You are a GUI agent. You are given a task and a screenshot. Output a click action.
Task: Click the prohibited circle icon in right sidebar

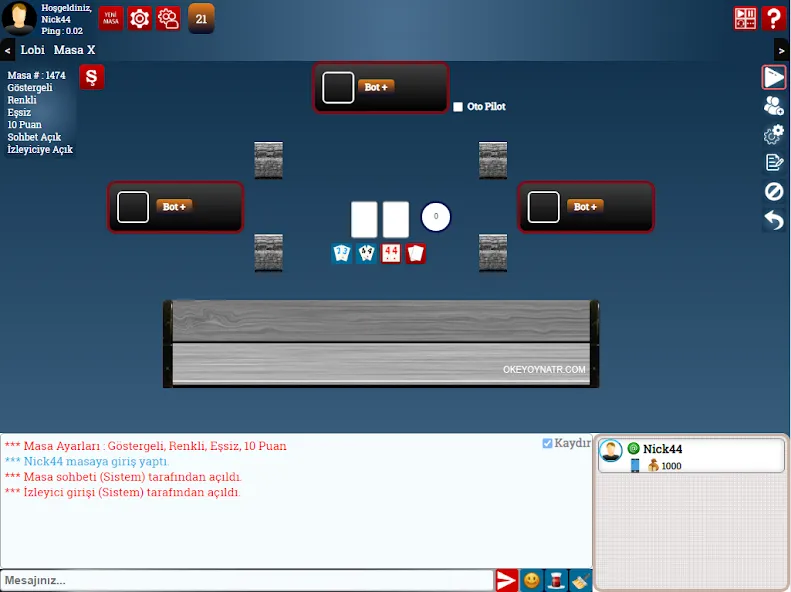[x=773, y=191]
